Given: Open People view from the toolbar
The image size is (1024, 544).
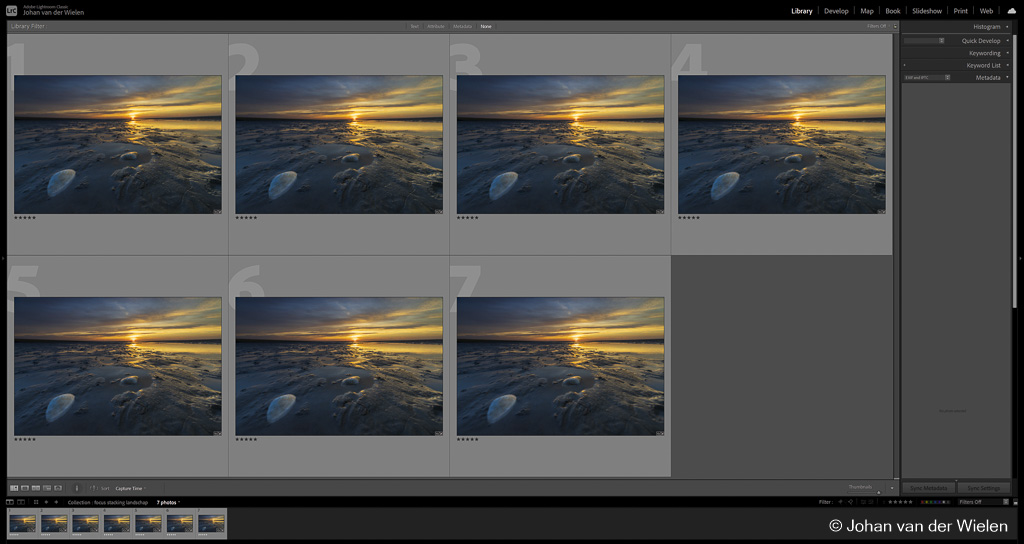Looking at the screenshot, I should (58, 488).
